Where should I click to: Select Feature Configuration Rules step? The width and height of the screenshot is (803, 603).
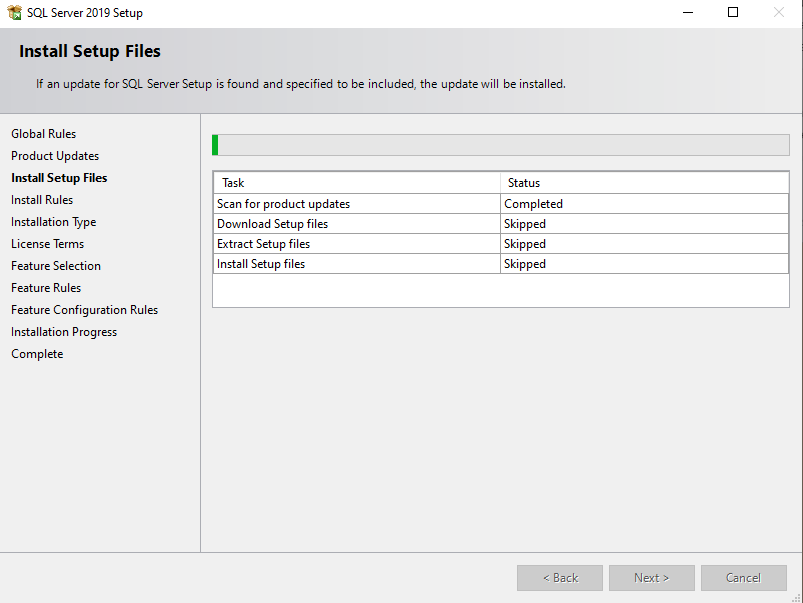pos(84,310)
